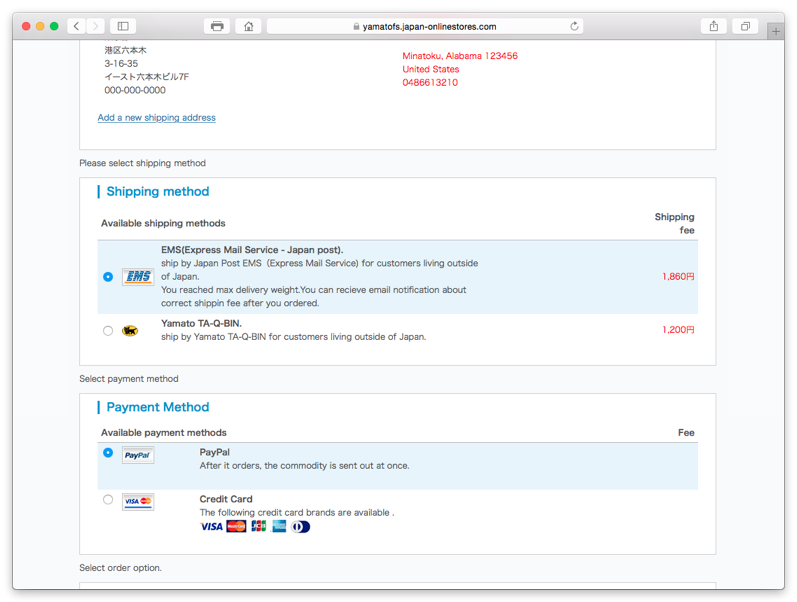
Task: Click the print icon in toolbar
Action: [217, 26]
